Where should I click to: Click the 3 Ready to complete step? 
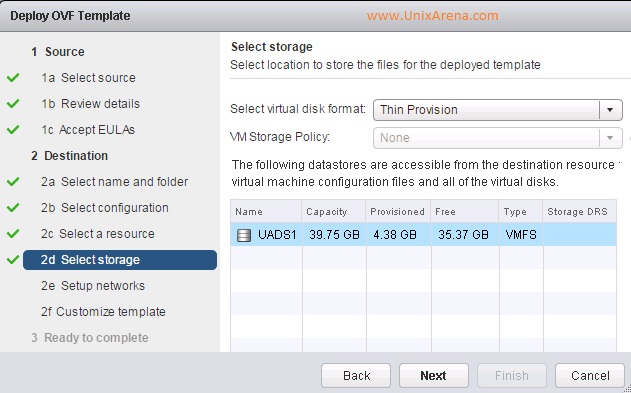tap(90, 337)
